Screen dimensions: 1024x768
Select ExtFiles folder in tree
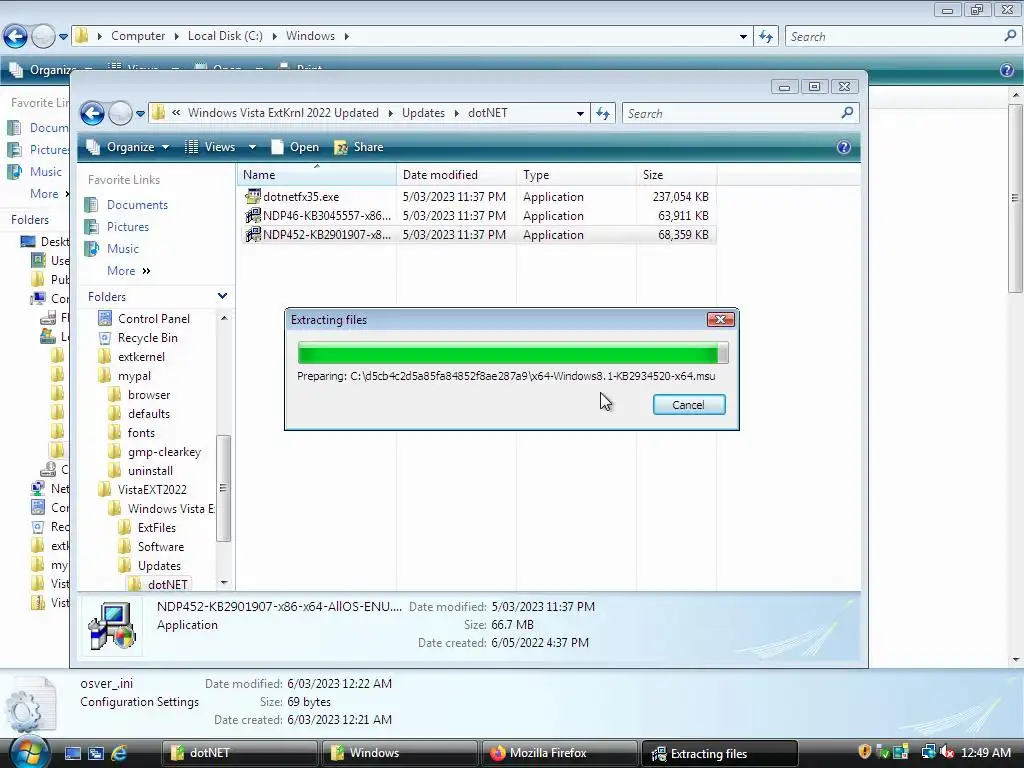pyautogui.click(x=157, y=528)
